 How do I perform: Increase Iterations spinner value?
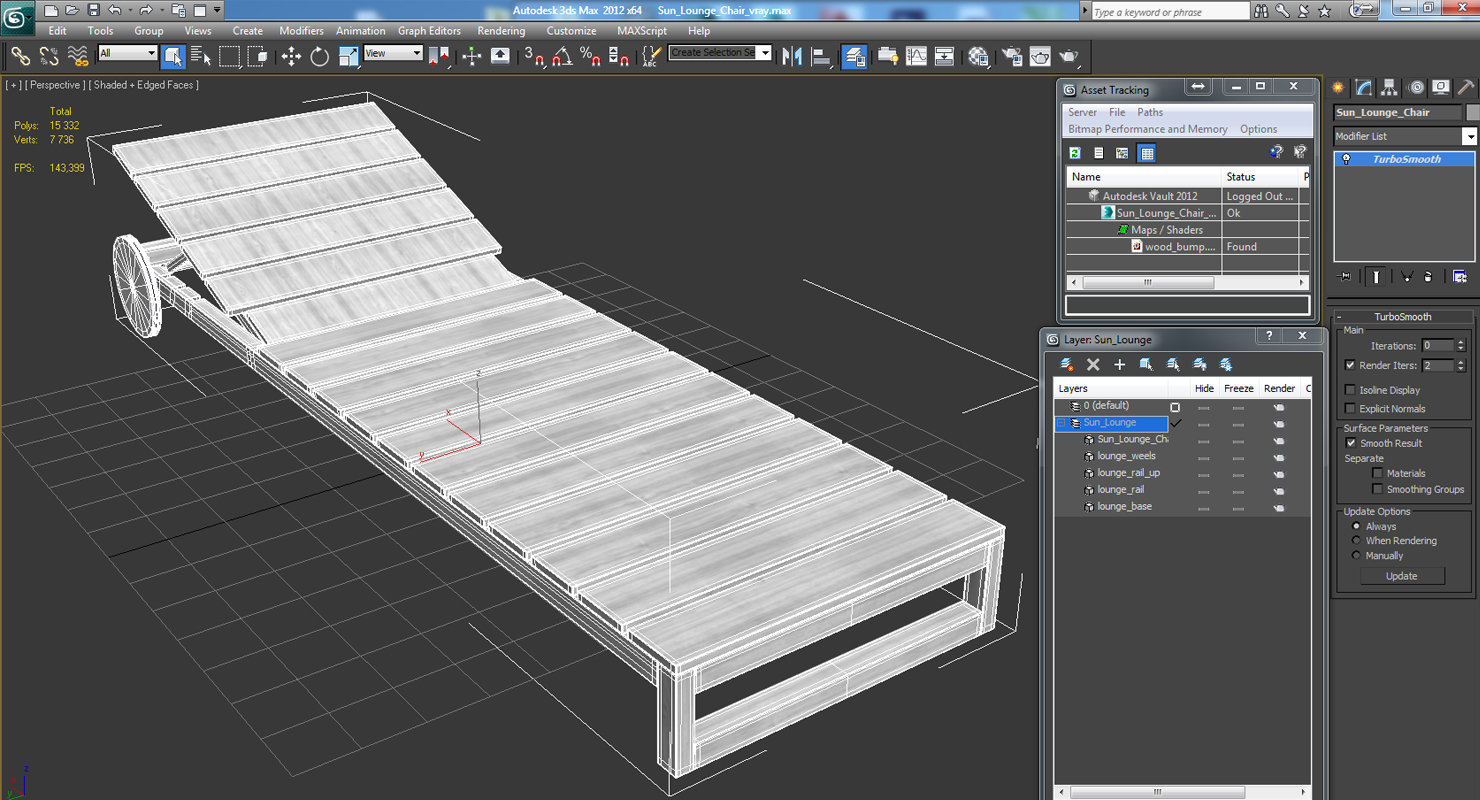pyautogui.click(x=1461, y=343)
